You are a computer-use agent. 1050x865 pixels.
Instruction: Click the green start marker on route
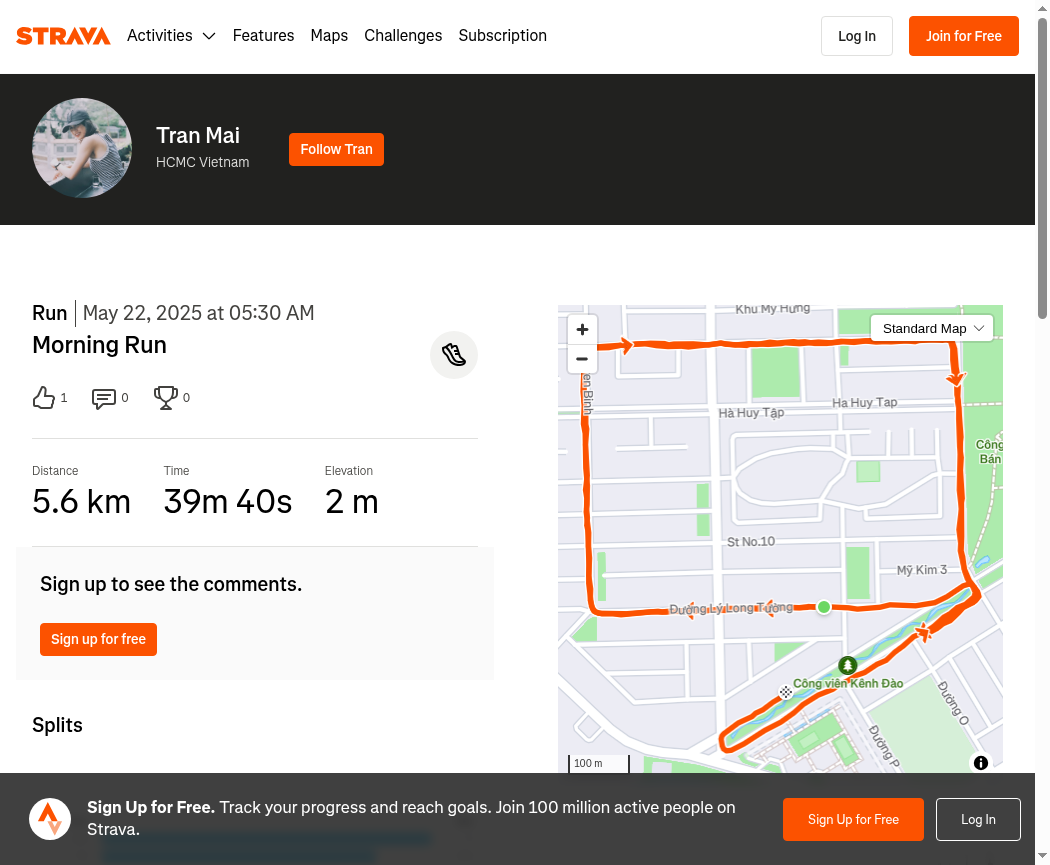pos(824,607)
